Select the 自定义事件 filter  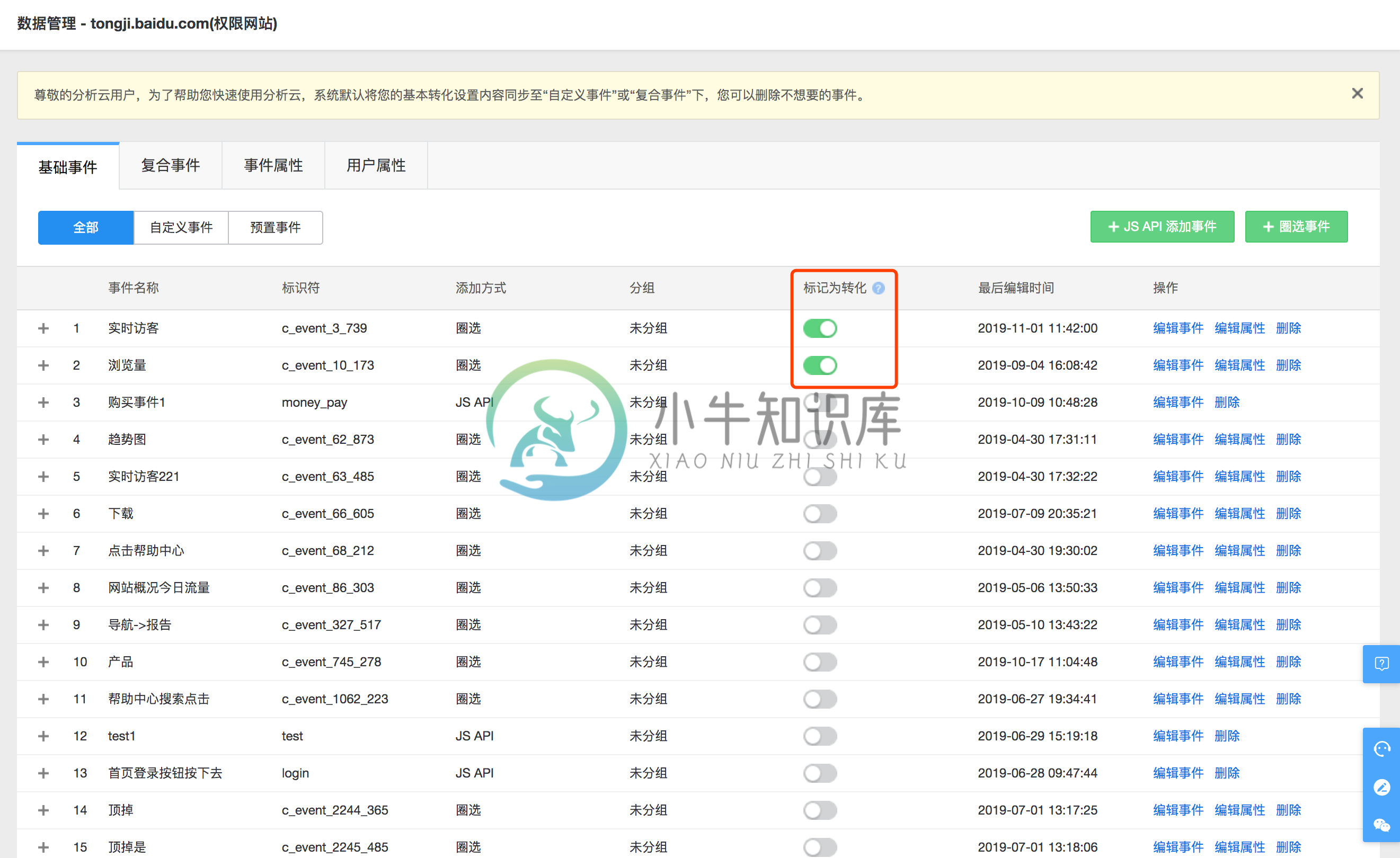(181, 228)
